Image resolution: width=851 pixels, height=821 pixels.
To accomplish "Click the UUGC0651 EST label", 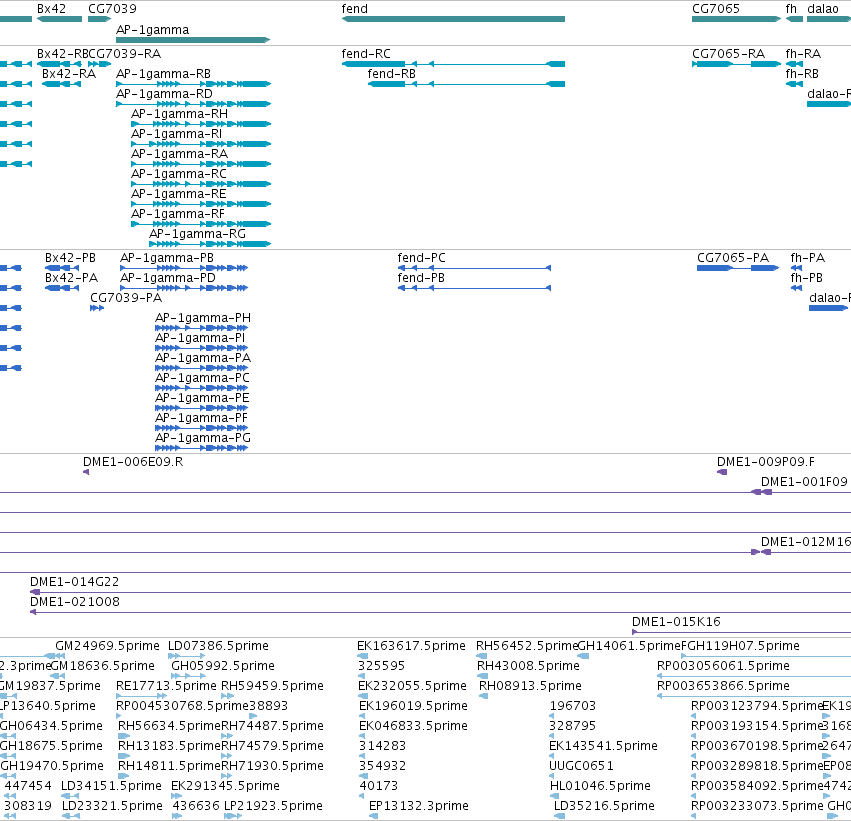I will [581, 766].
